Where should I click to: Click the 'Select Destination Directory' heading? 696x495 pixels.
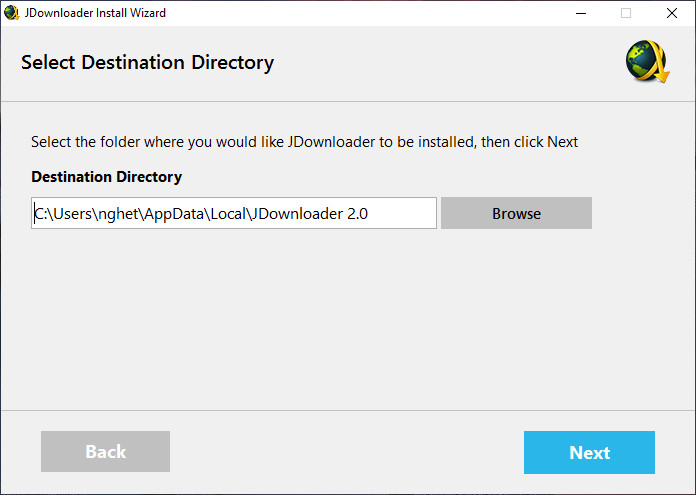(x=147, y=63)
